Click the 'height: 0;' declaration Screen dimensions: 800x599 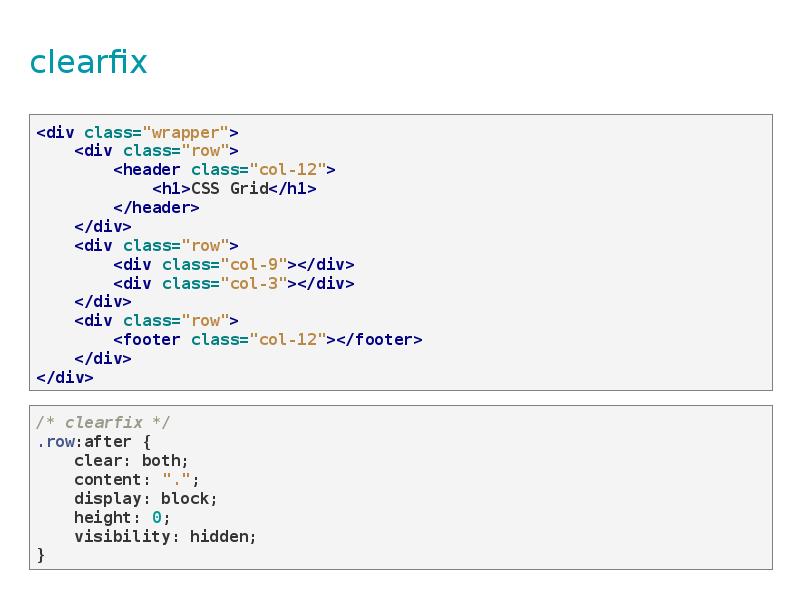[122, 517]
